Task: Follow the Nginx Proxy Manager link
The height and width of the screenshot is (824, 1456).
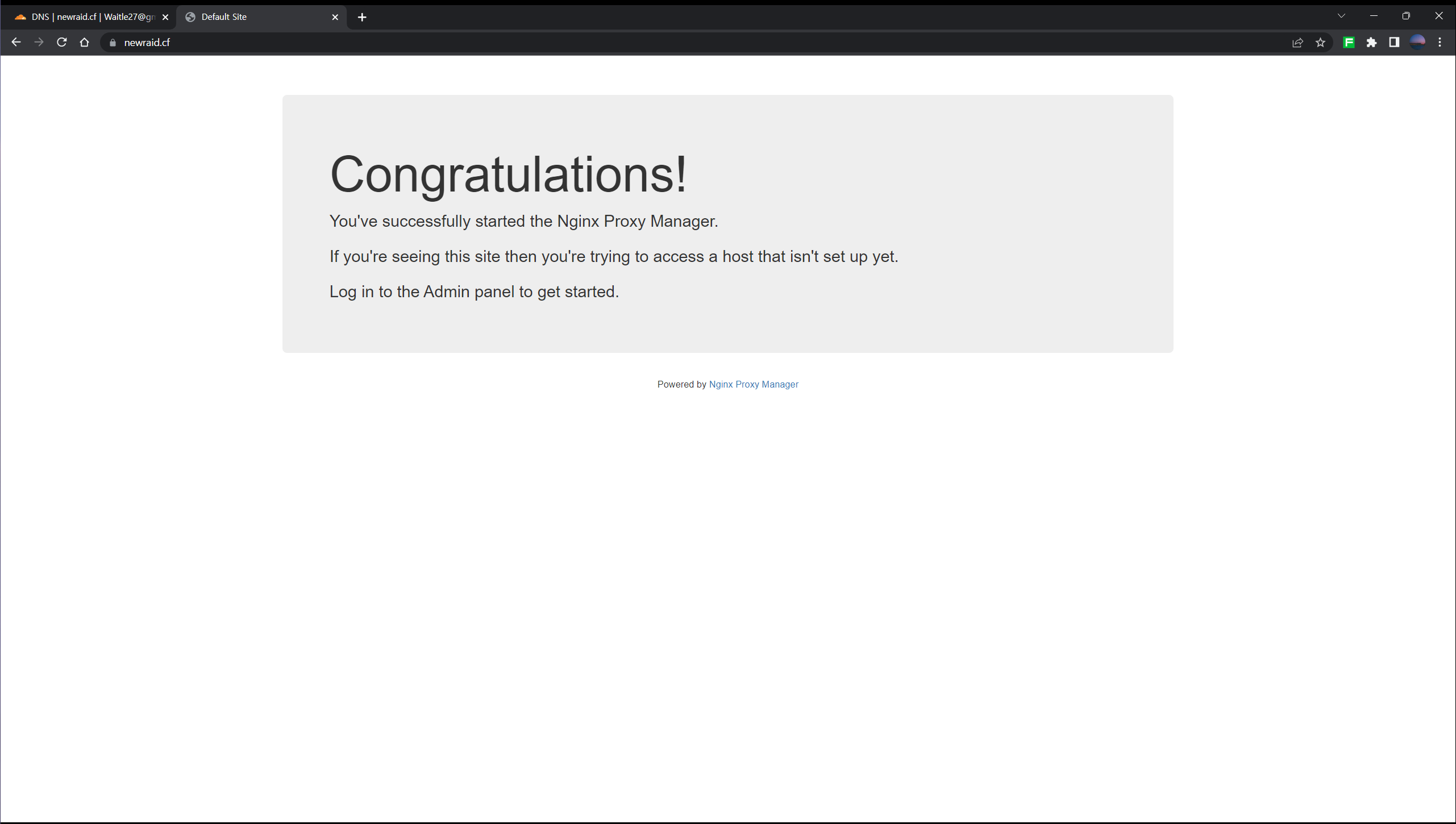Action: pos(754,384)
